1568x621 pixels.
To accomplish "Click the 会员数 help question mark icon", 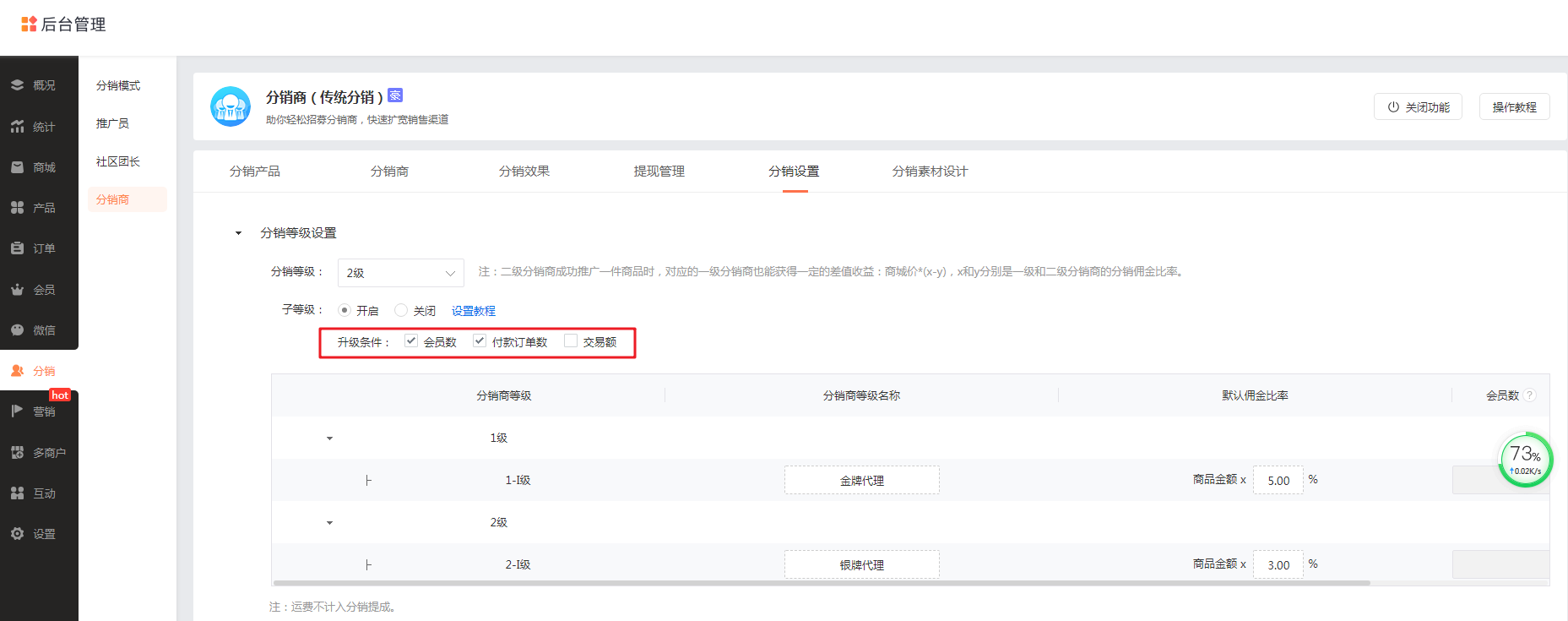I will (x=1529, y=395).
